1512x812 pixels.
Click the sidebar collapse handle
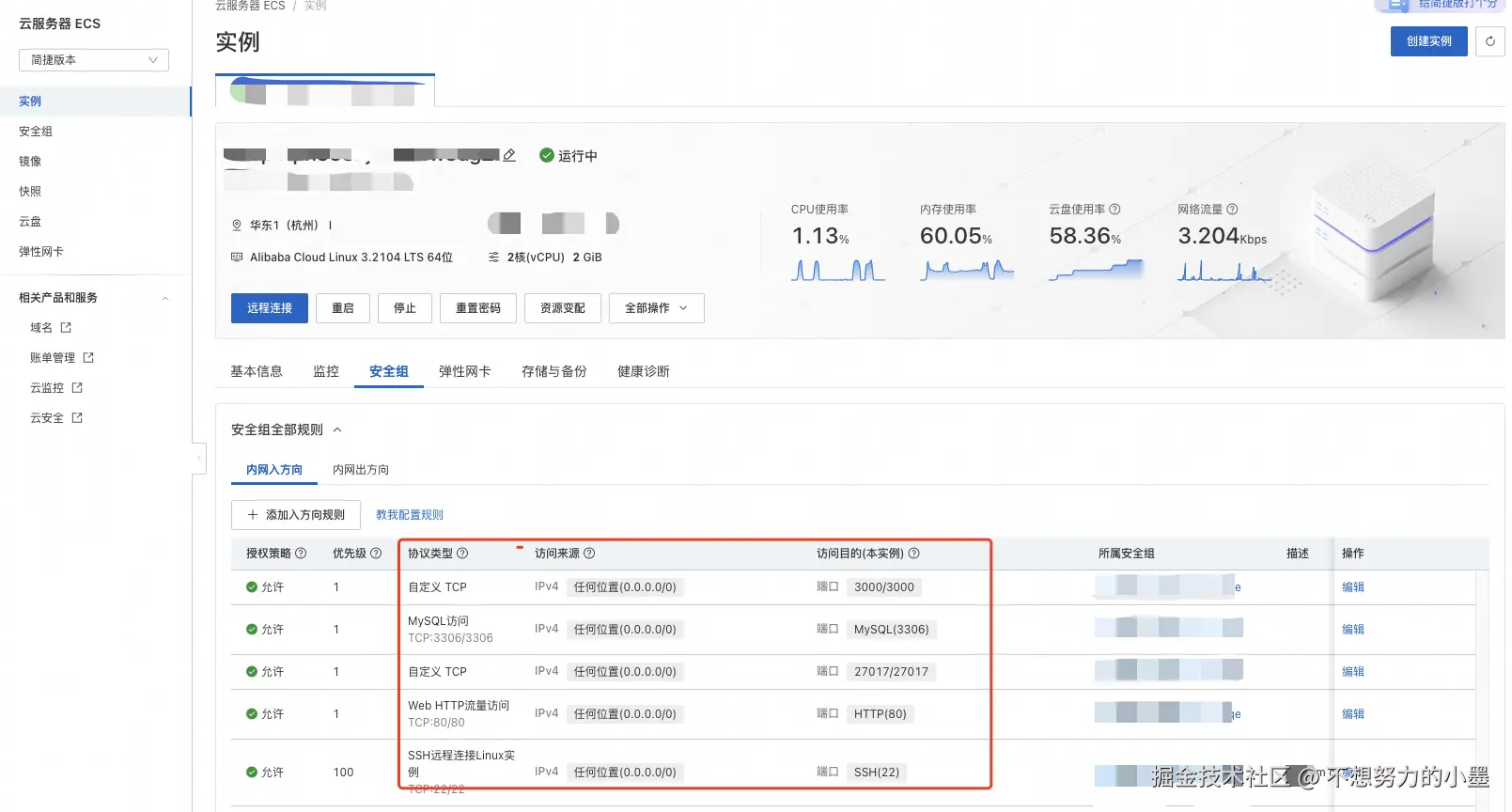pos(199,459)
